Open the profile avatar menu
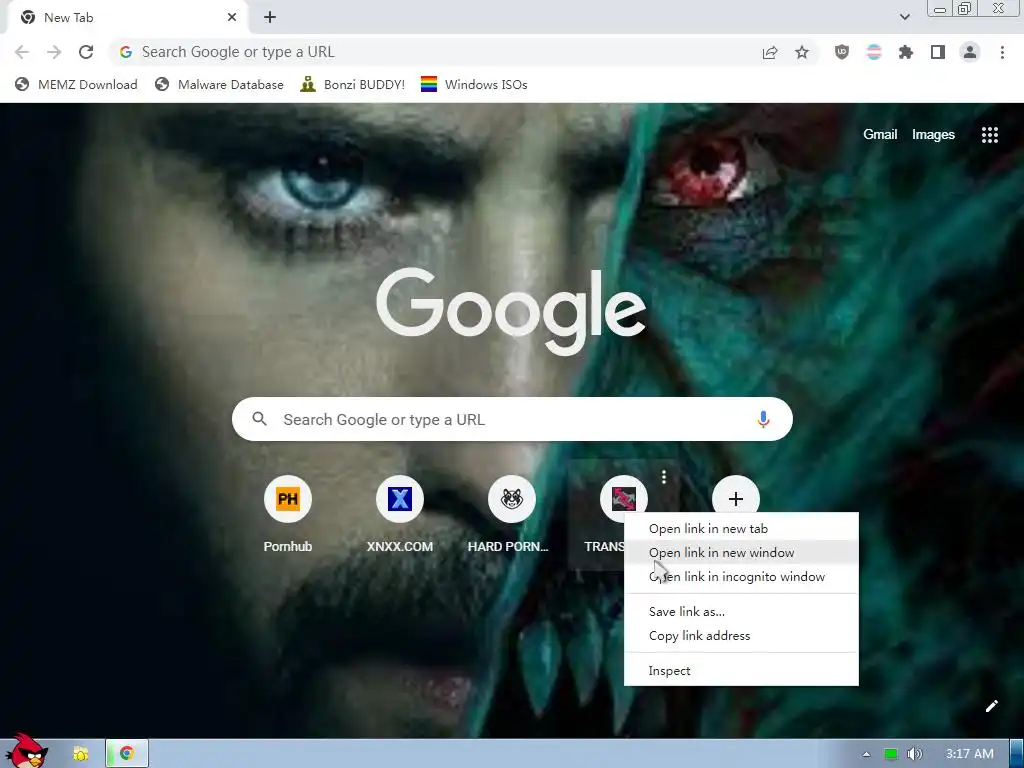Image resolution: width=1024 pixels, height=768 pixels. 970,52
